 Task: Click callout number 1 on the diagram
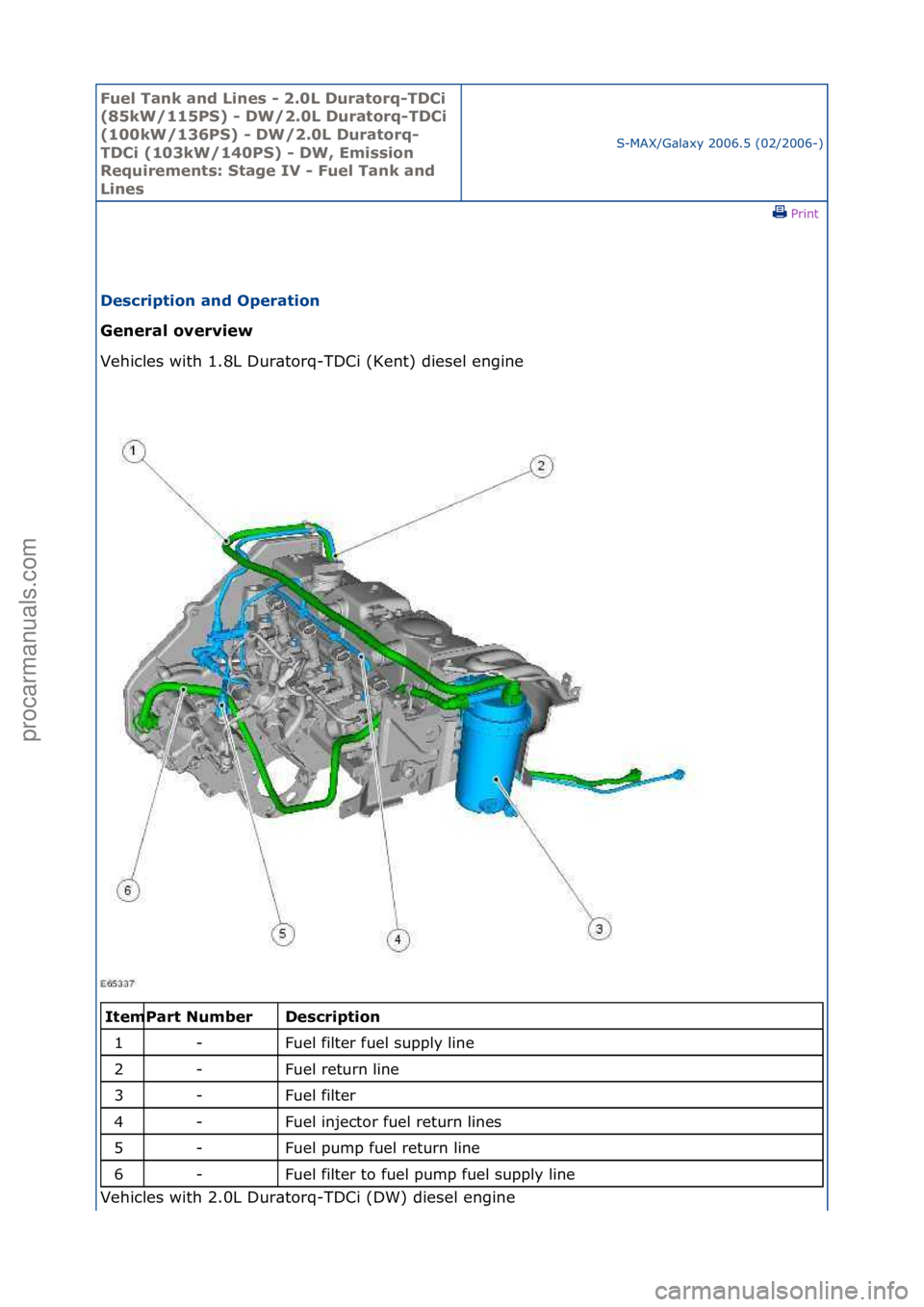pyautogui.click(x=133, y=450)
